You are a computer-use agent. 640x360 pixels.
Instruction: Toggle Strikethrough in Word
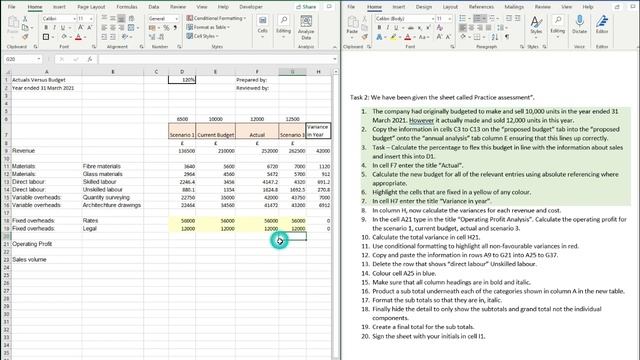[x=411, y=27]
